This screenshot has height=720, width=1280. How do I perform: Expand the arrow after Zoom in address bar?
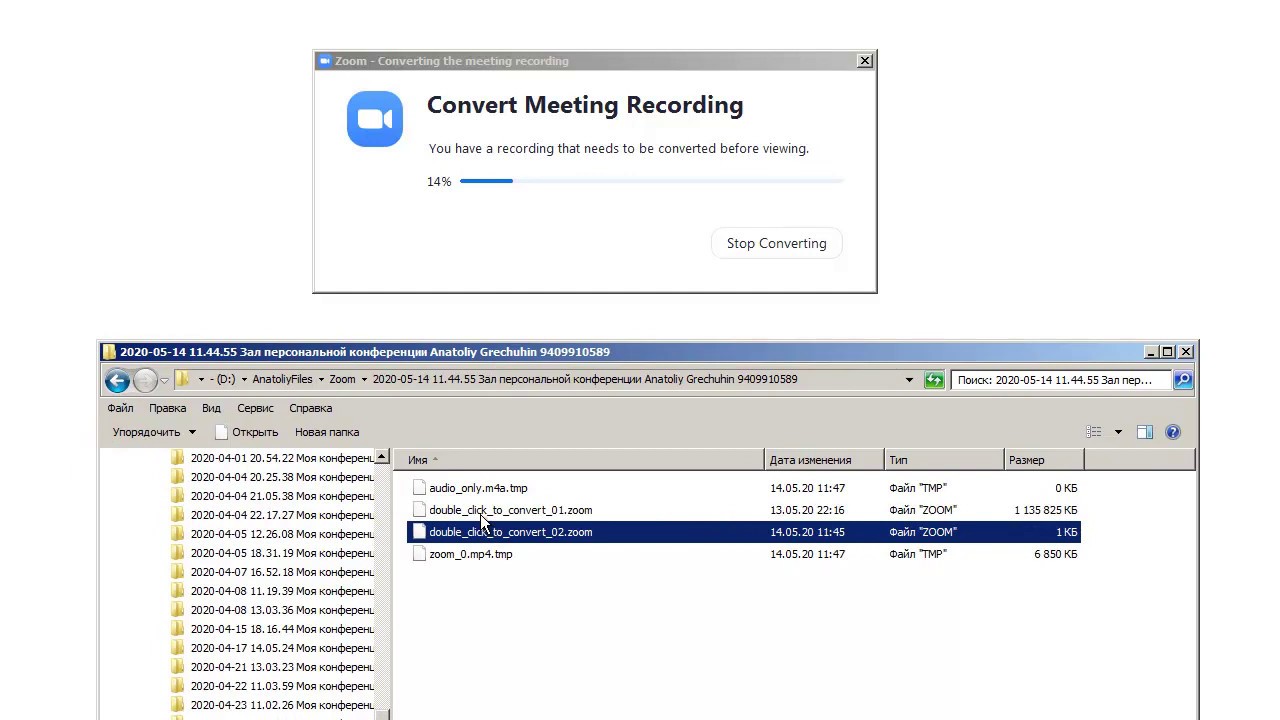(x=364, y=380)
